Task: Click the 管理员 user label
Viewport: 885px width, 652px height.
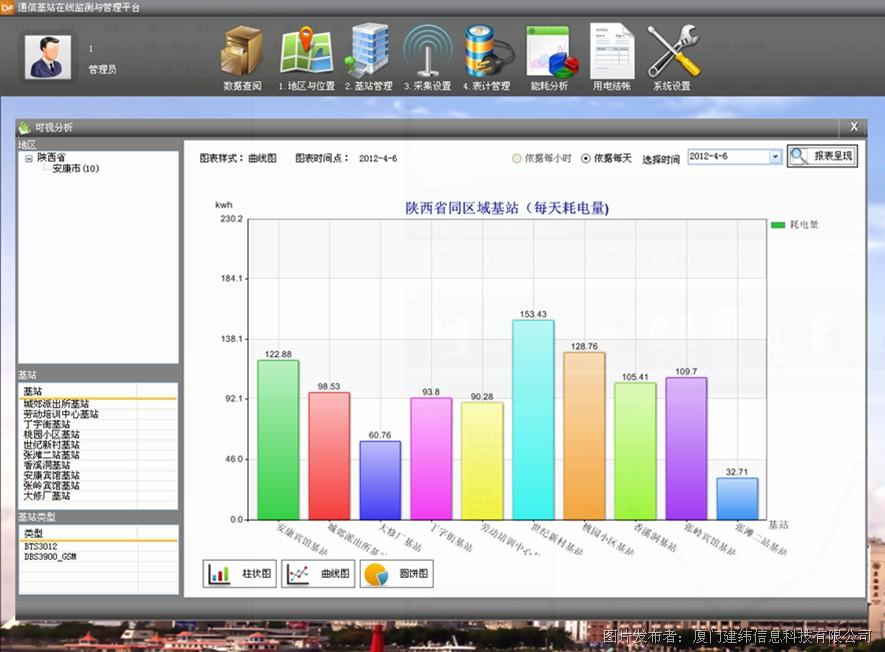Action: point(102,69)
